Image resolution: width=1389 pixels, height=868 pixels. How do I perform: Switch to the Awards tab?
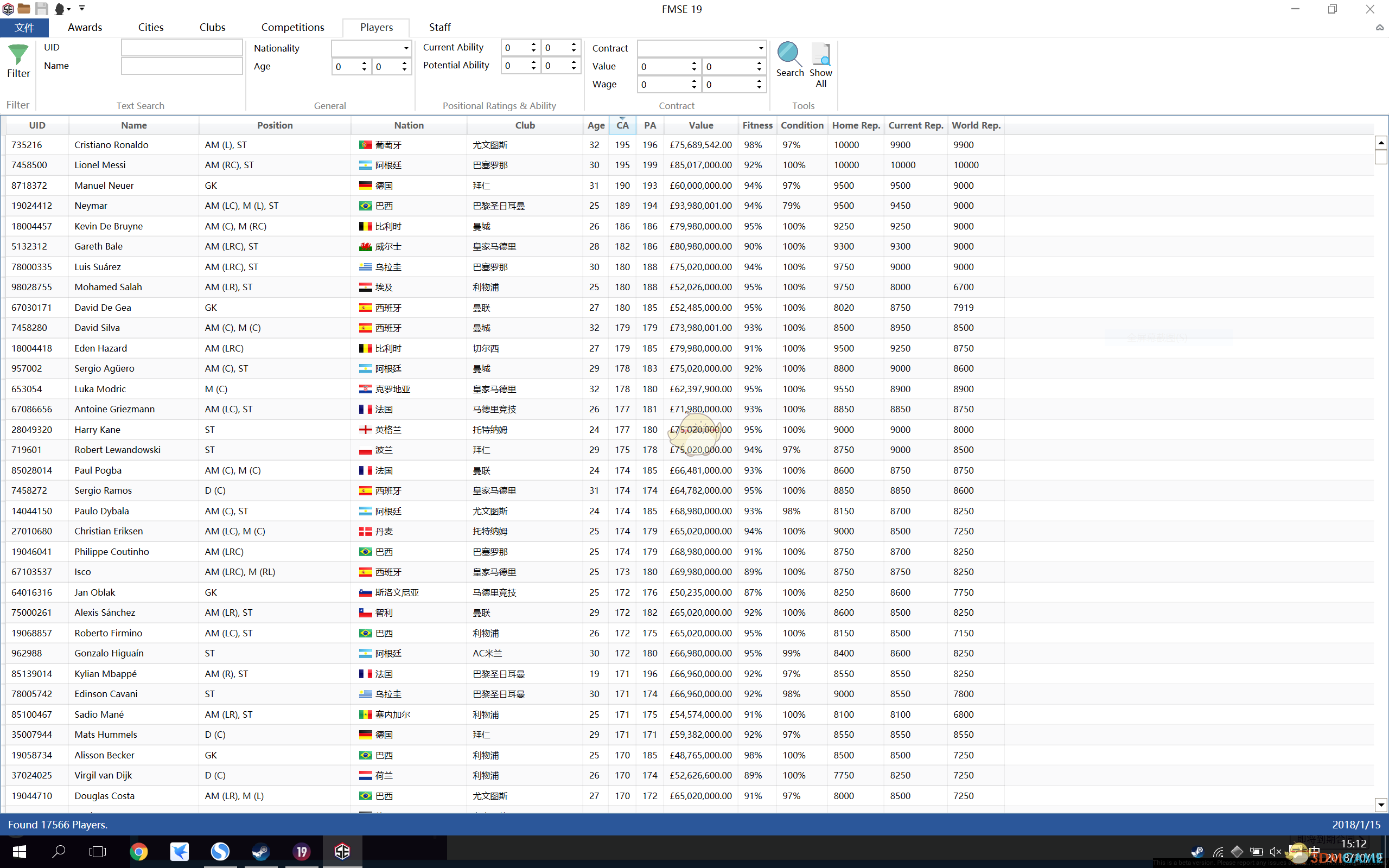tap(85, 28)
